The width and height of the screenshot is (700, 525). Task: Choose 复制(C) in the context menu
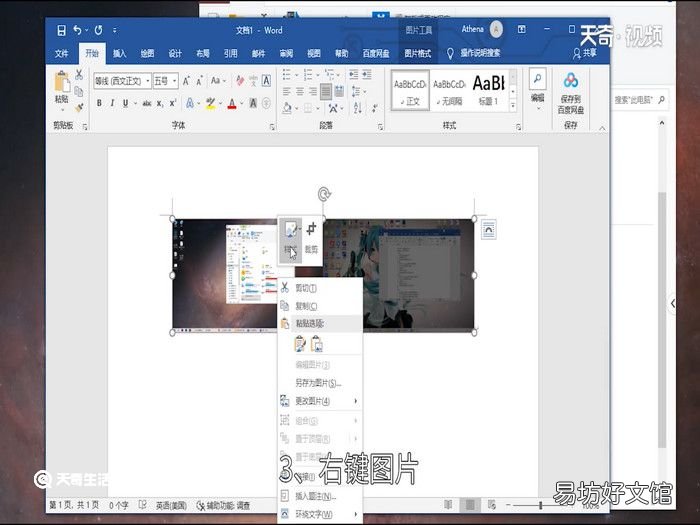click(x=320, y=306)
